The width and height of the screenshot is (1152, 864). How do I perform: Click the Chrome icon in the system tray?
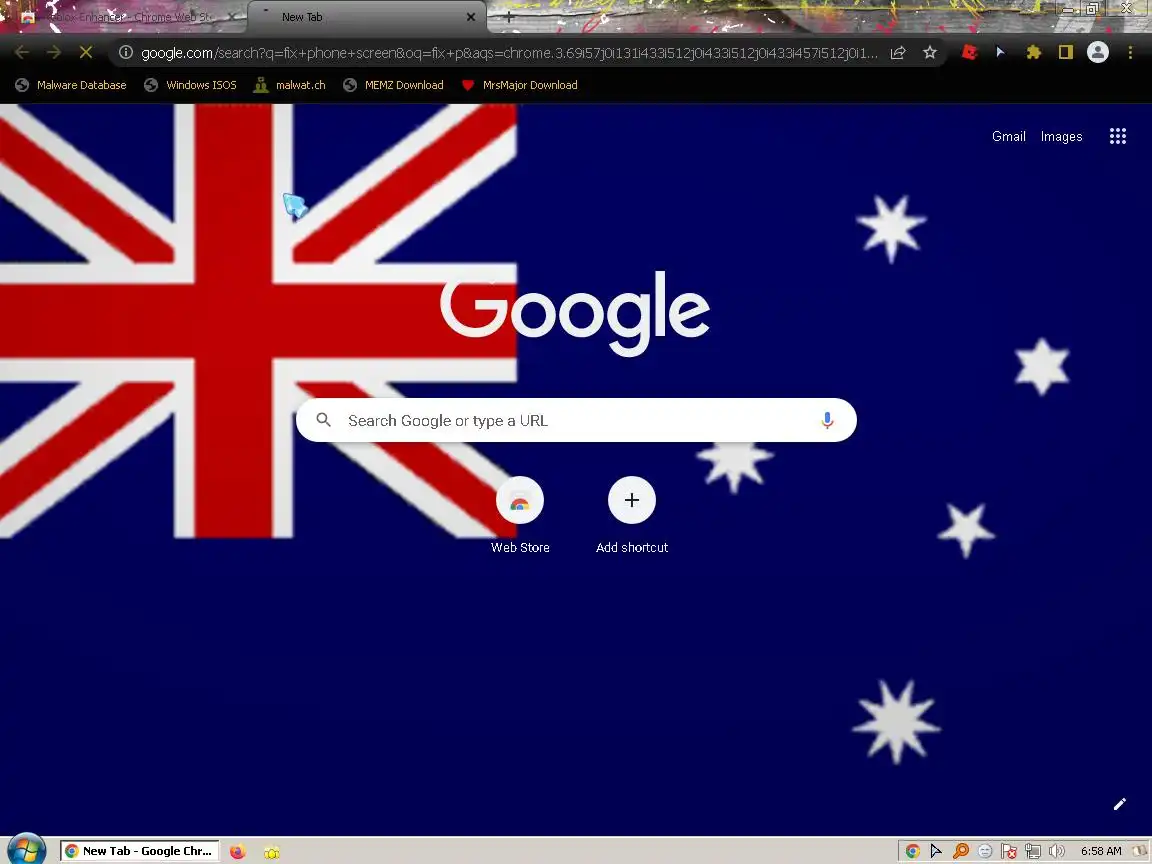tap(912, 851)
